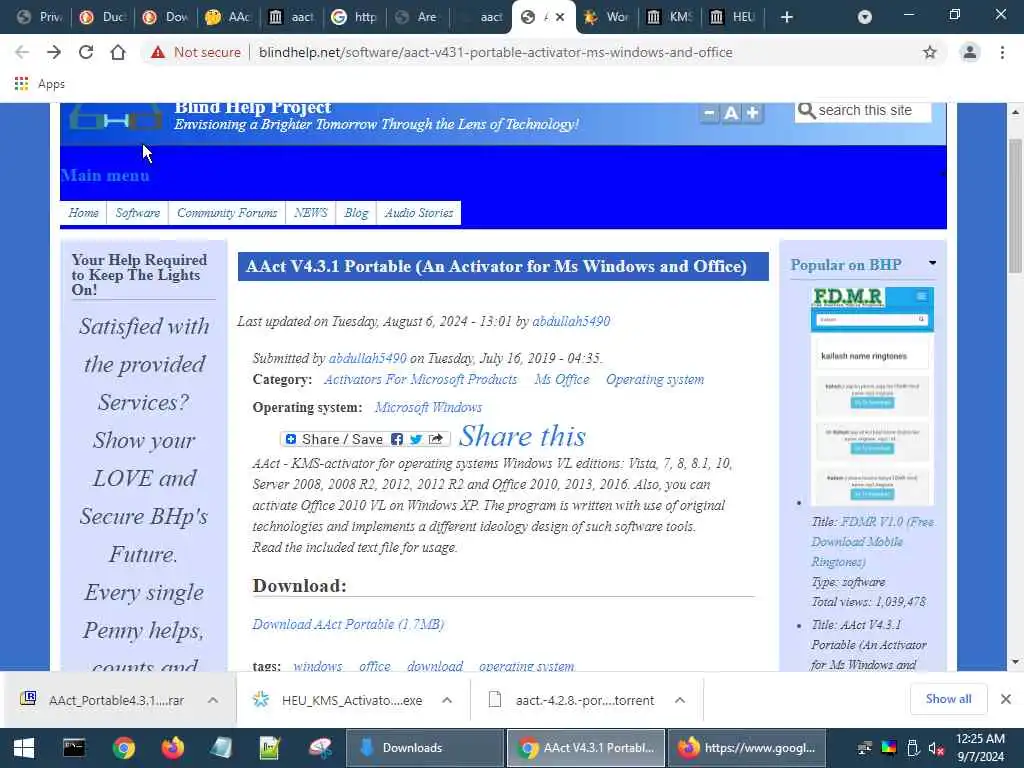This screenshot has width=1024, height=768.
Task: Close the active AAct browser tab
Action: [560, 17]
